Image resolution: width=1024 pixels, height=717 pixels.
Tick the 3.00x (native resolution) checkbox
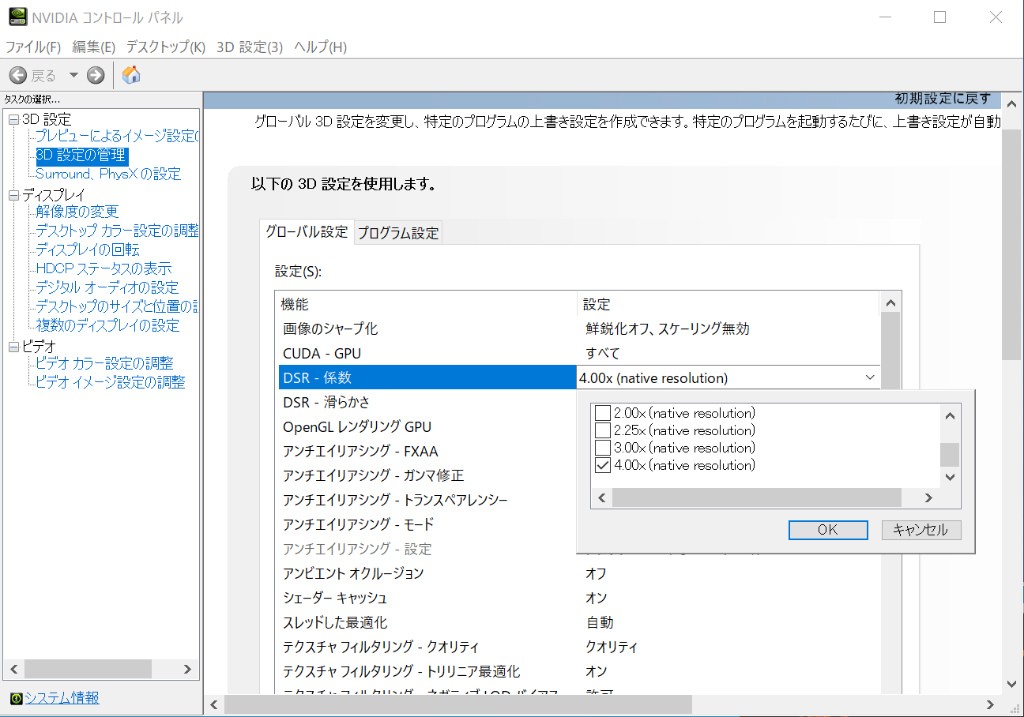pyautogui.click(x=602, y=448)
